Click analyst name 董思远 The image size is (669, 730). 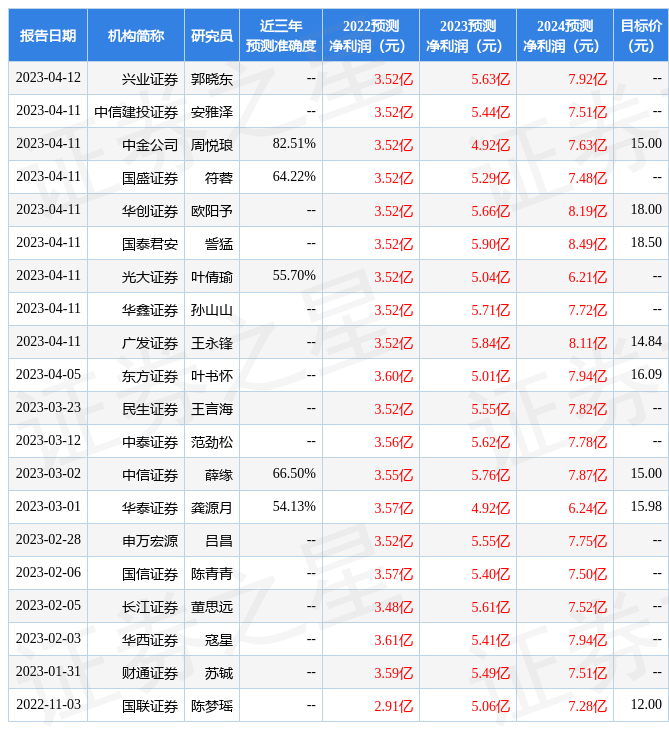click(212, 608)
